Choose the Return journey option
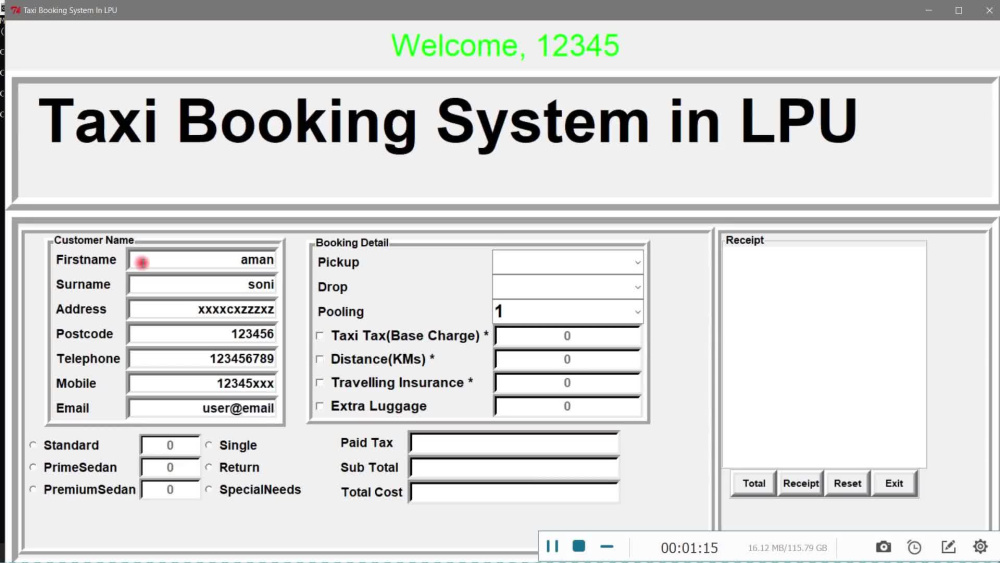This screenshot has width=1000, height=563. coord(209,467)
